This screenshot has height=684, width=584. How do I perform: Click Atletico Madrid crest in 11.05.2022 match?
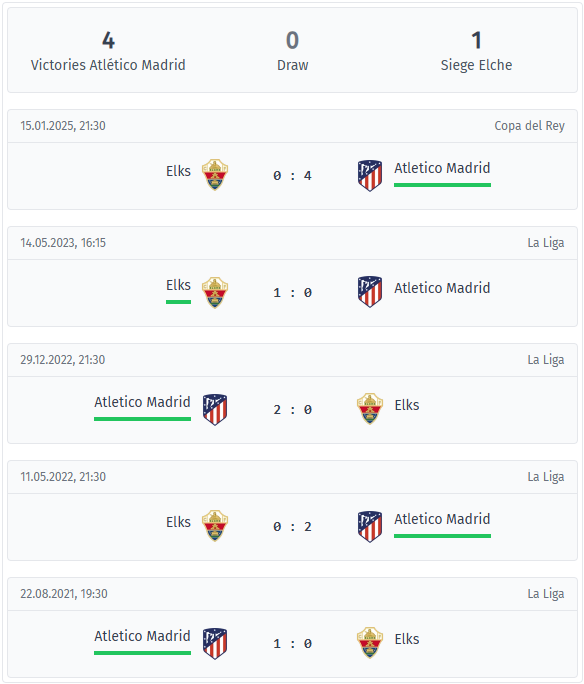coord(370,527)
